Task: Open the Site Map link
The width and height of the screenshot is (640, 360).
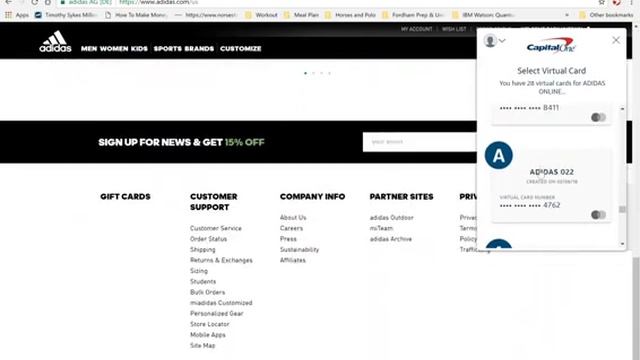Action: tap(202, 345)
